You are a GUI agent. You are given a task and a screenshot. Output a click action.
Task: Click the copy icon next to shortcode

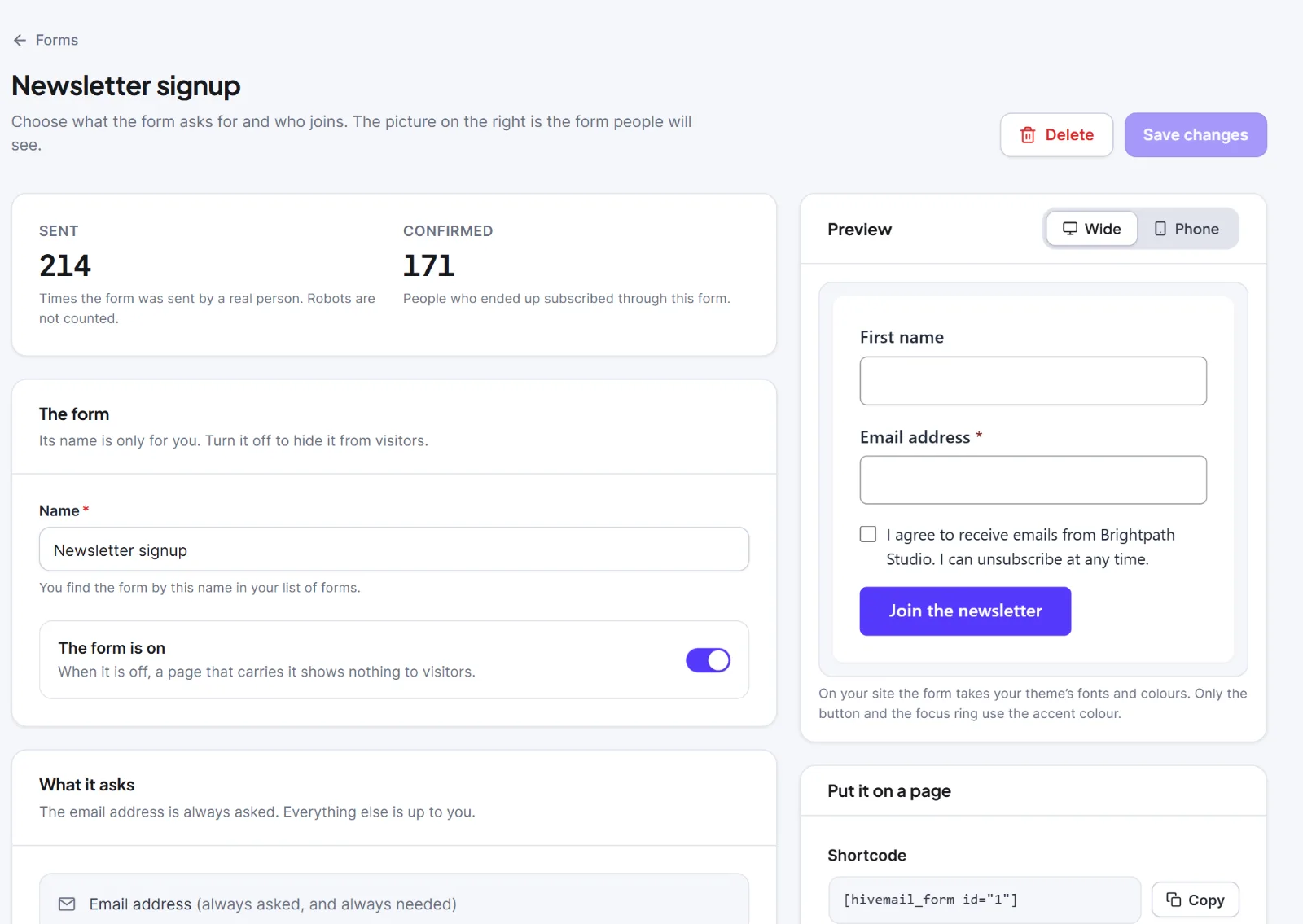(x=1174, y=900)
